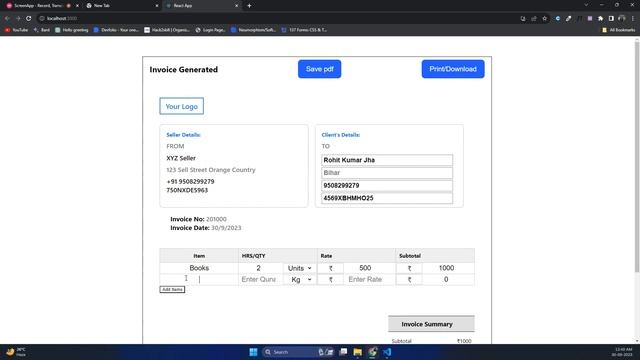Open the task view icon in taskbar
Viewport: 640px width, 360px height.
pyautogui.click(x=343, y=352)
